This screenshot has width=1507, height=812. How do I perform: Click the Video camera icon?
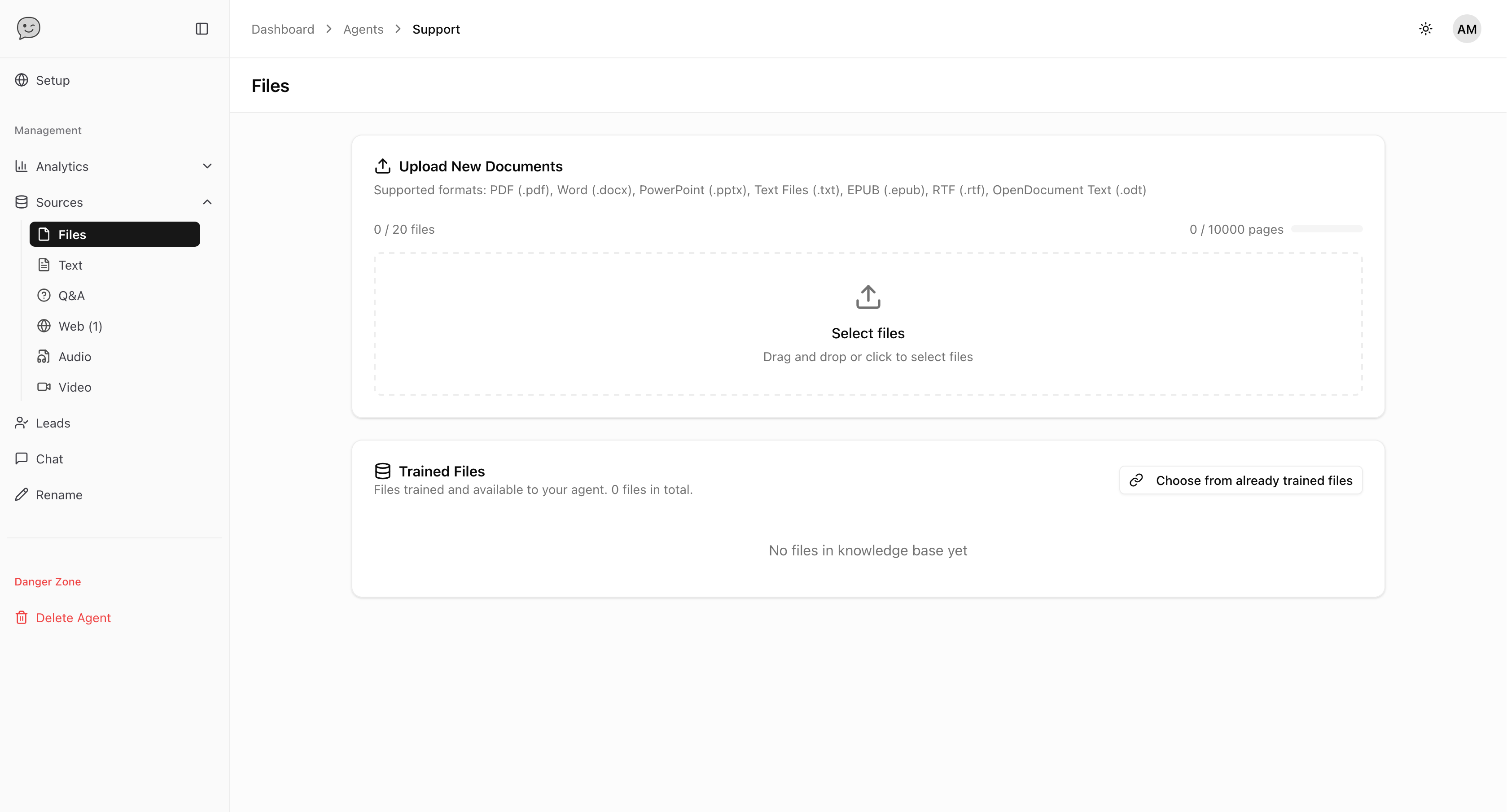[x=44, y=387]
